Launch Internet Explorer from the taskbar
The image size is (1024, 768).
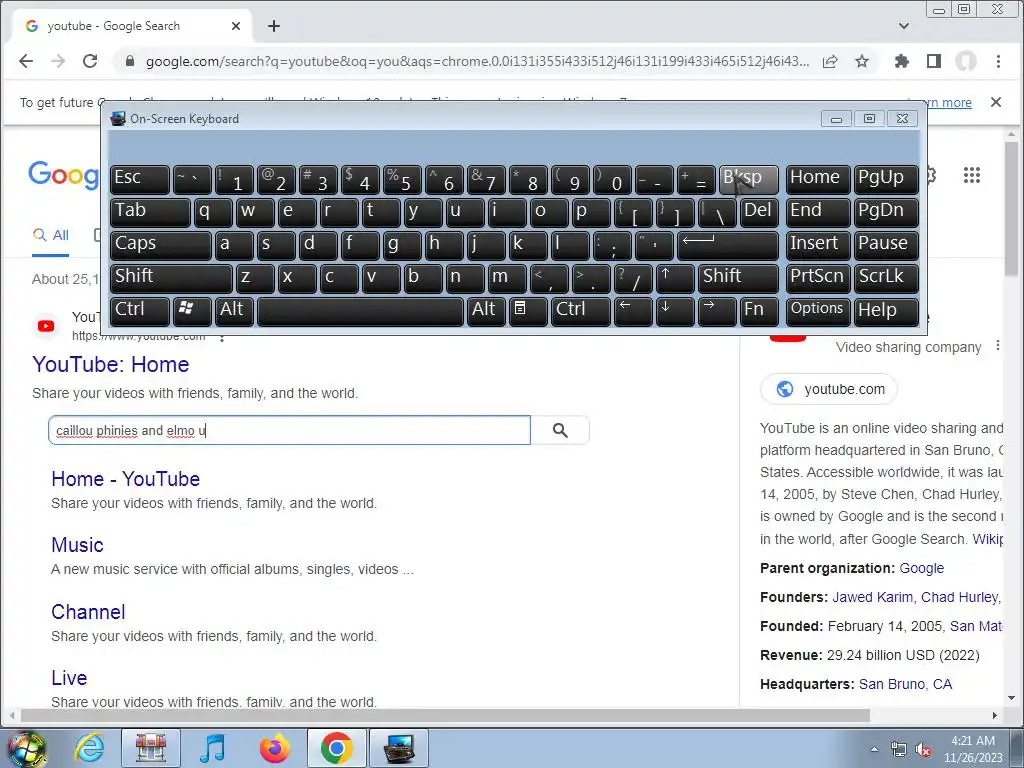click(89, 748)
